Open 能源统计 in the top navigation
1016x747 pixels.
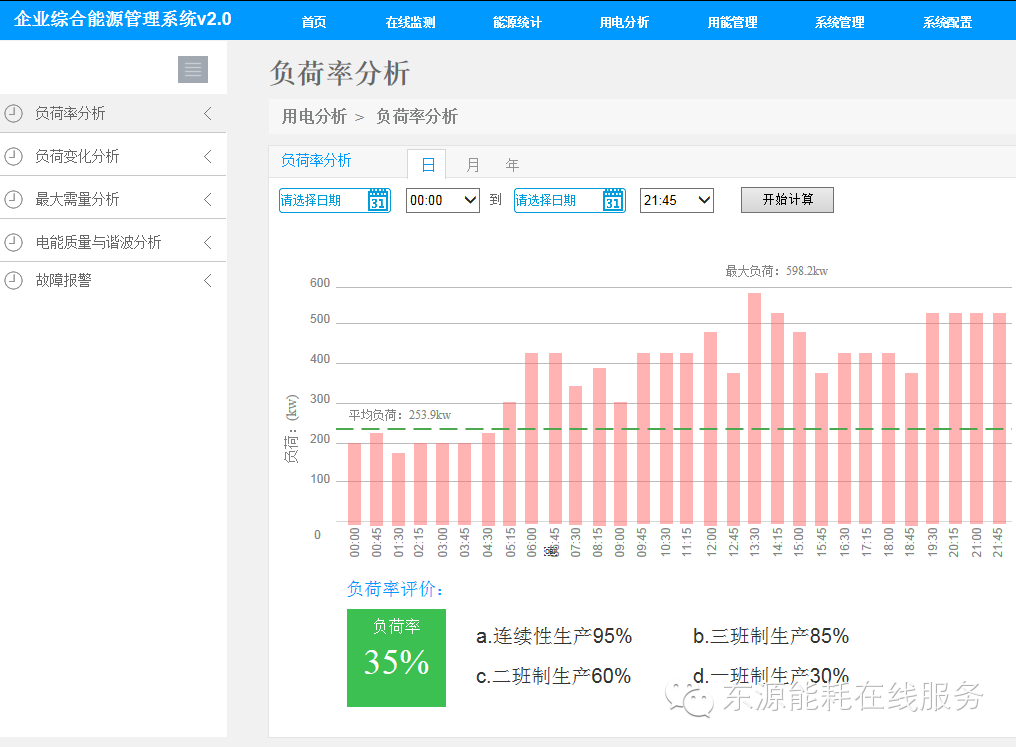517,22
